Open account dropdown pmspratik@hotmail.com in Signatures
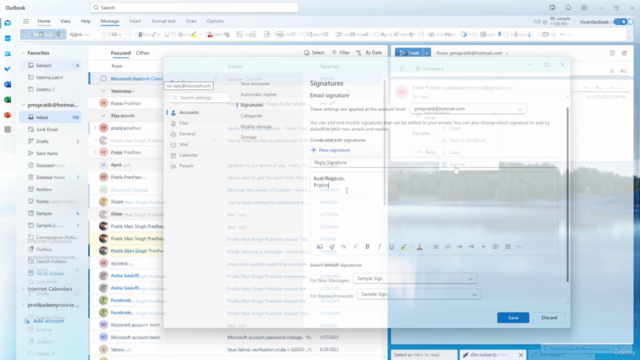Image resolution: width=640 pixels, height=360 pixels. pos(468,109)
